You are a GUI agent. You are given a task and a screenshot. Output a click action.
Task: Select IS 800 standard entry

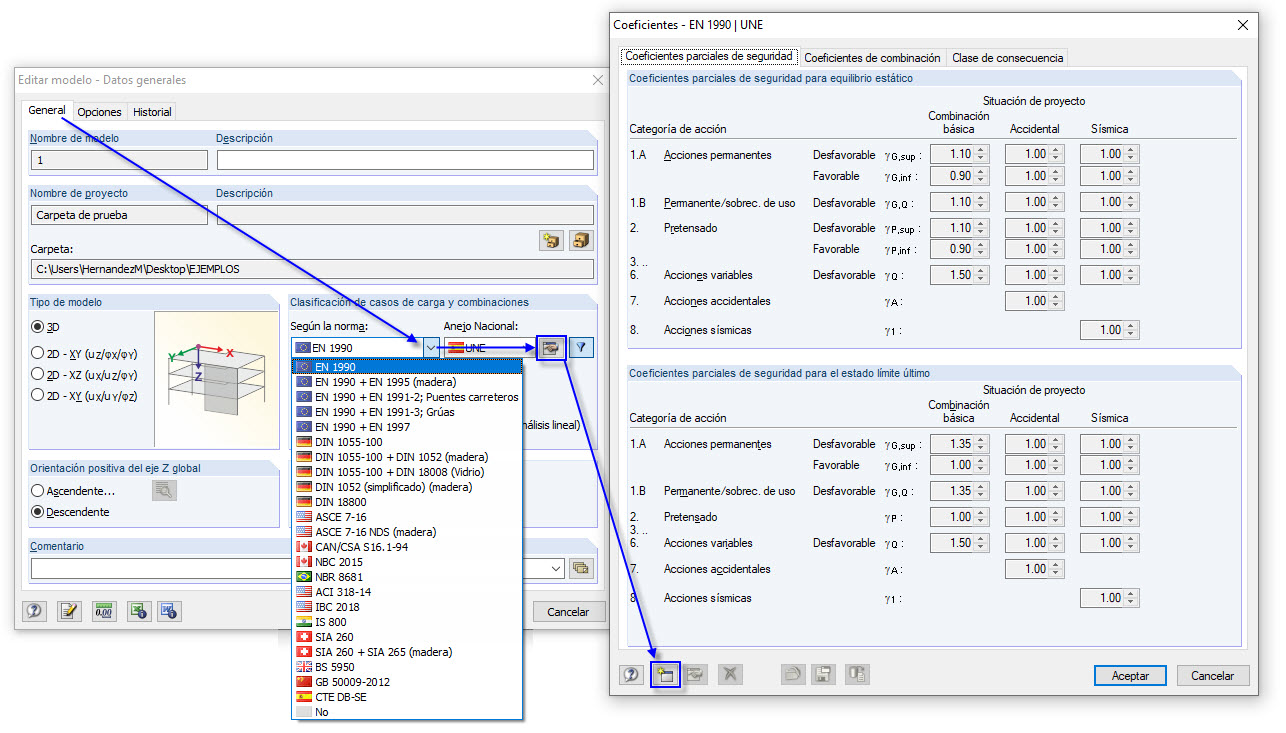[407, 622]
